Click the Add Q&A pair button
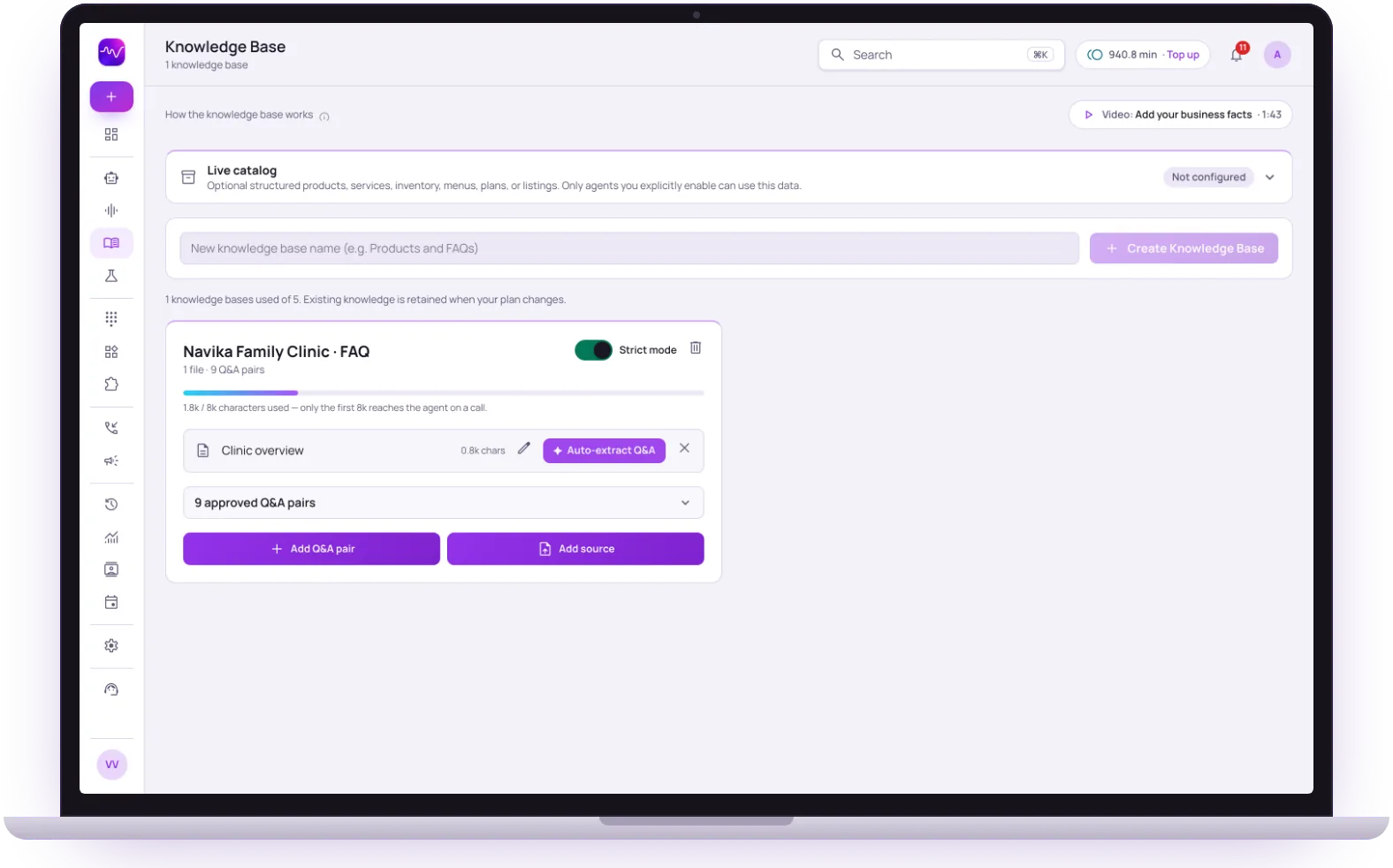 point(311,549)
